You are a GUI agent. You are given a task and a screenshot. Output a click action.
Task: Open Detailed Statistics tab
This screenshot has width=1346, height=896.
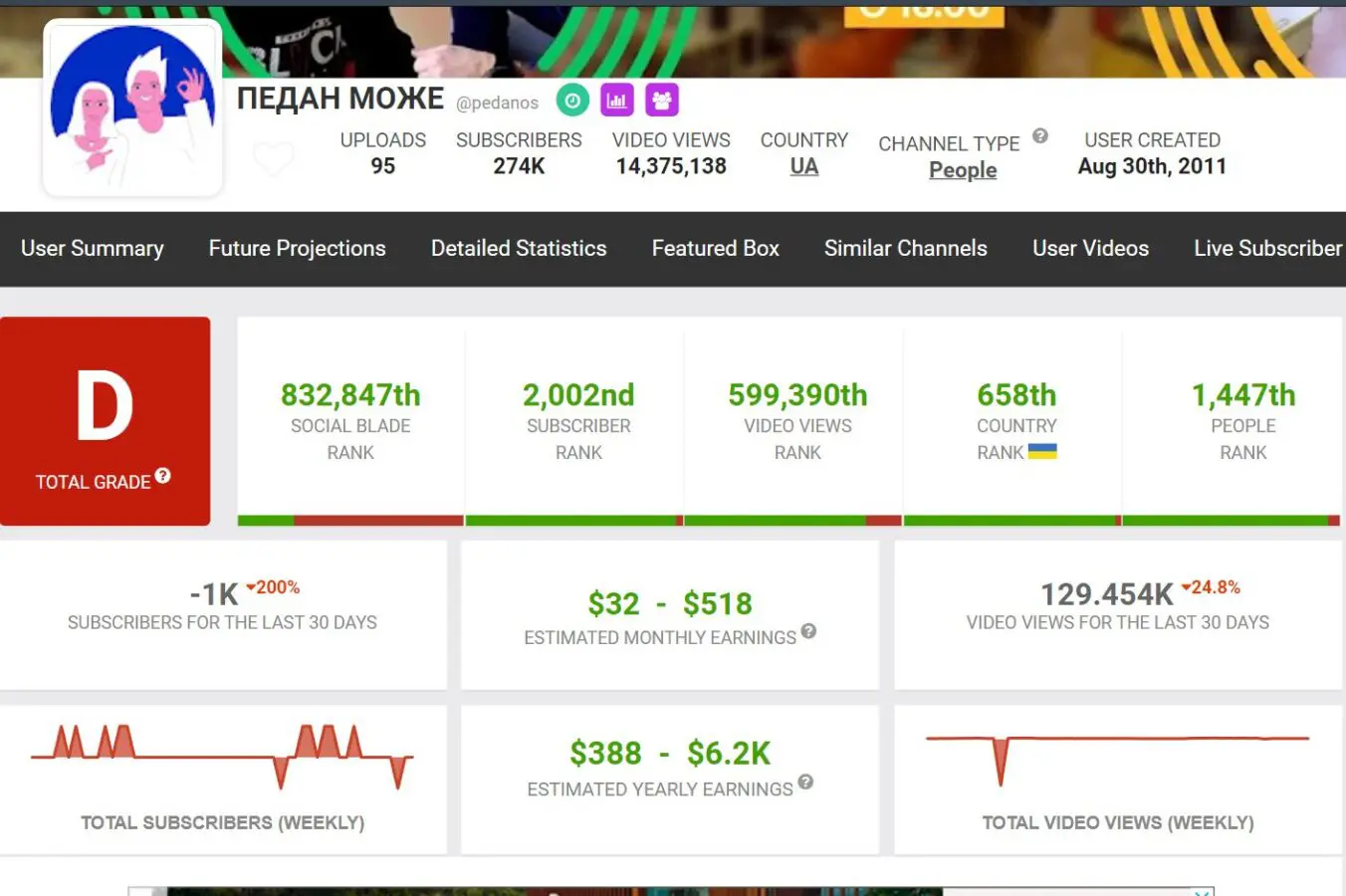pos(519,249)
